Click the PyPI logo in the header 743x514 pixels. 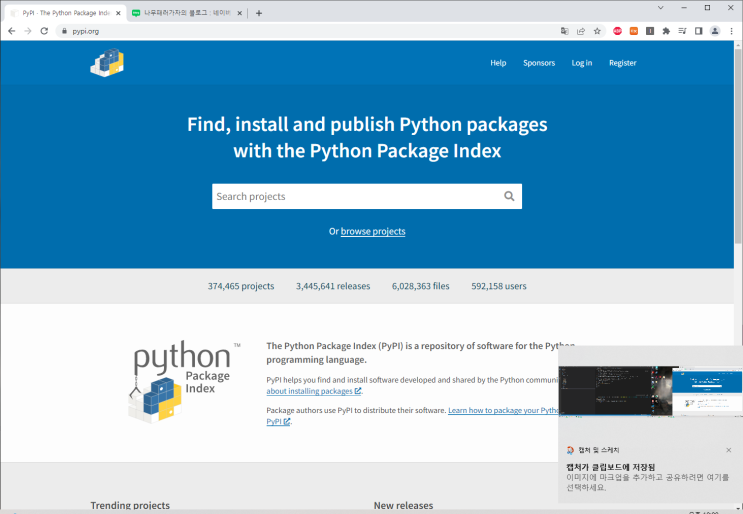107,62
